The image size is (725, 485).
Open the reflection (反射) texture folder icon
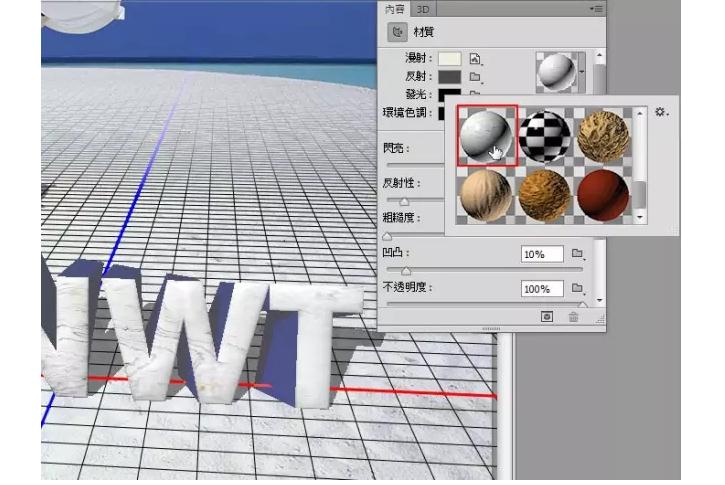[476, 77]
